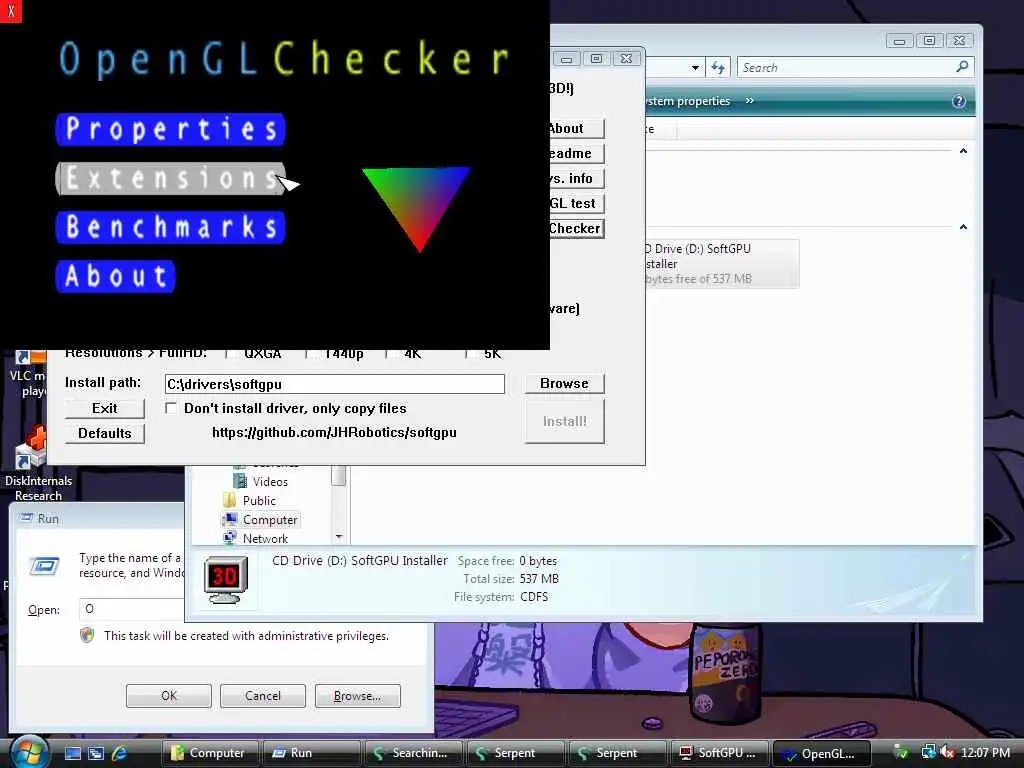Maximize the SoftGPU installer window

[596, 59]
